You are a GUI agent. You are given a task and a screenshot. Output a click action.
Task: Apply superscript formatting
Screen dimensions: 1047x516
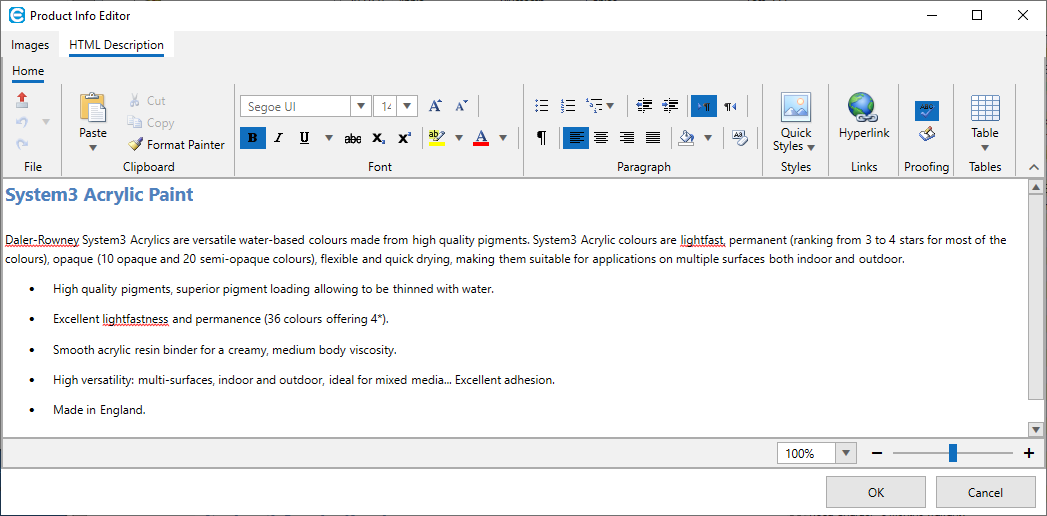pyautogui.click(x=404, y=138)
